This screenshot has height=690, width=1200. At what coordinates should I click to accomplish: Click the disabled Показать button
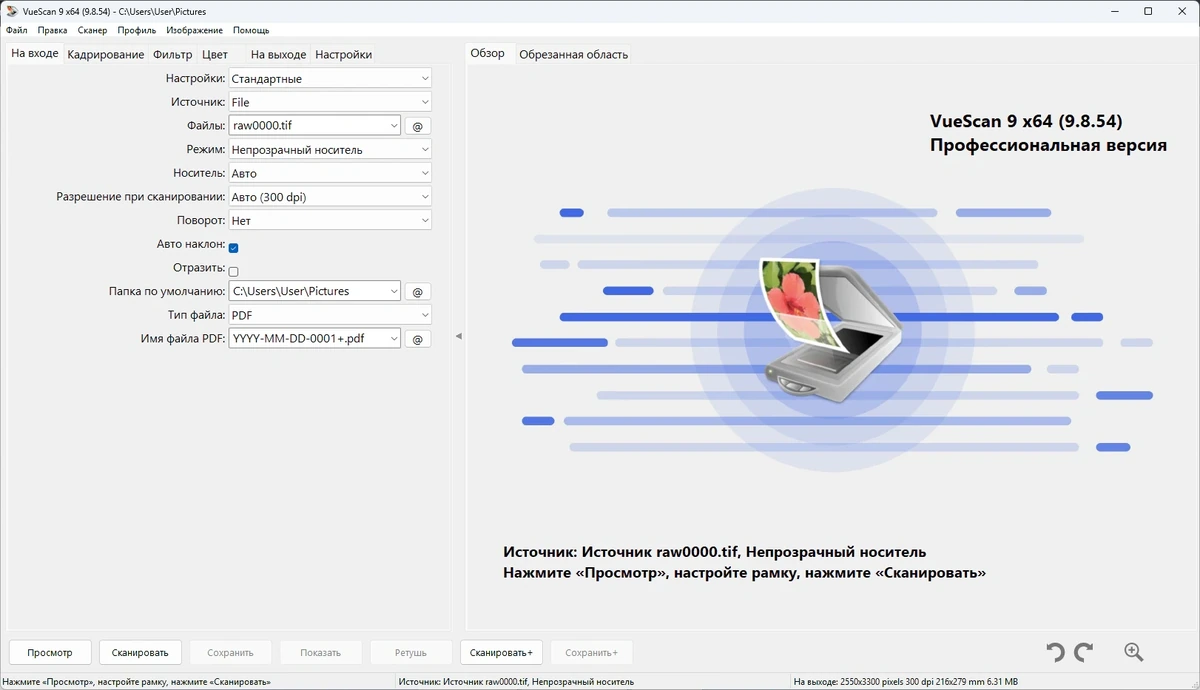pyautogui.click(x=320, y=653)
